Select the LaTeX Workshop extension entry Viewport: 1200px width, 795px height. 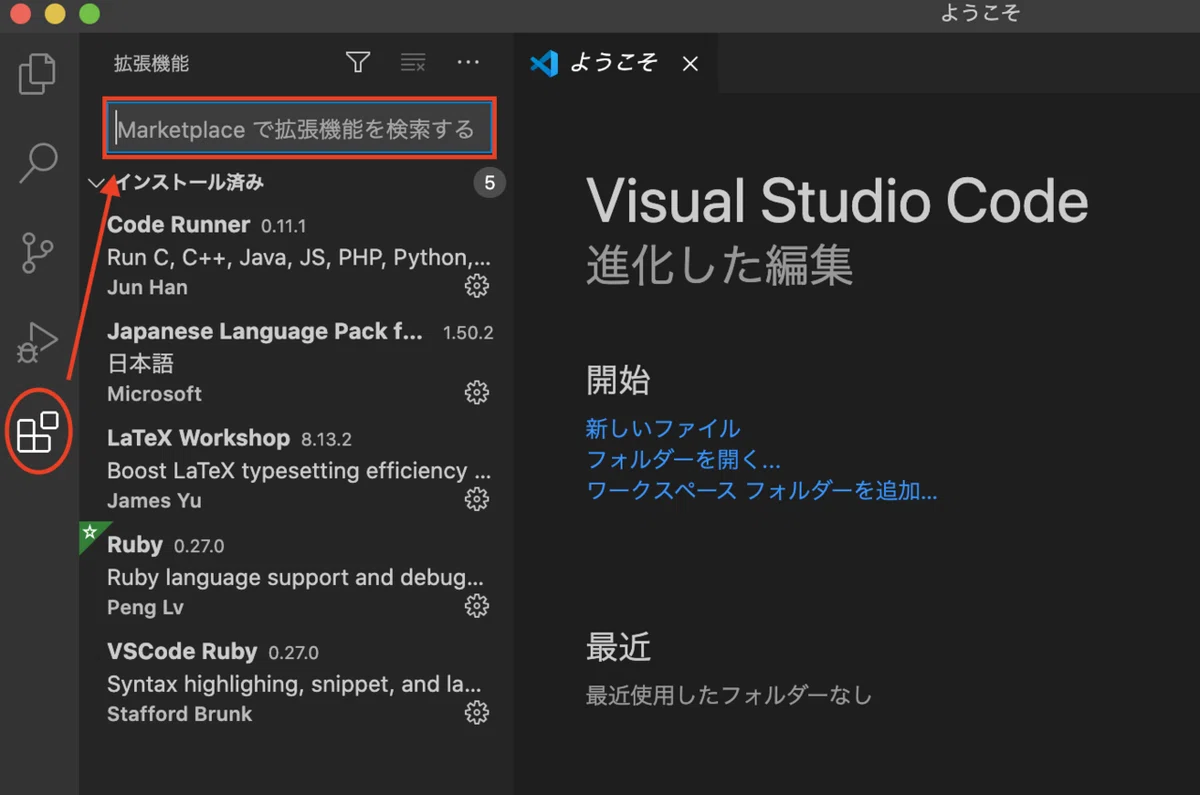[x=297, y=469]
